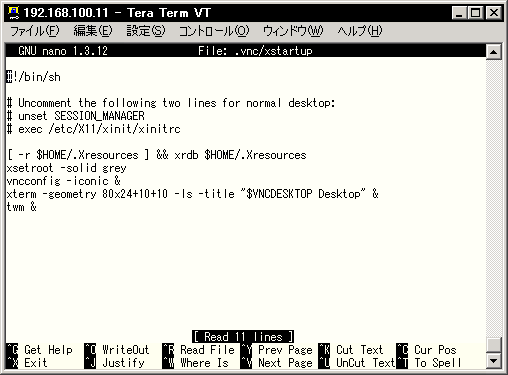Click the vertical scrollbar thumb

[x=493, y=345]
